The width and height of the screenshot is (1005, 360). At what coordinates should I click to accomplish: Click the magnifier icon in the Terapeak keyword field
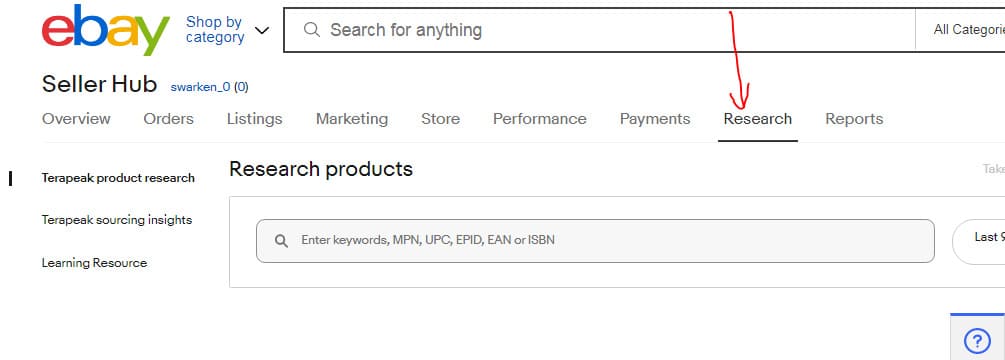[x=281, y=241]
